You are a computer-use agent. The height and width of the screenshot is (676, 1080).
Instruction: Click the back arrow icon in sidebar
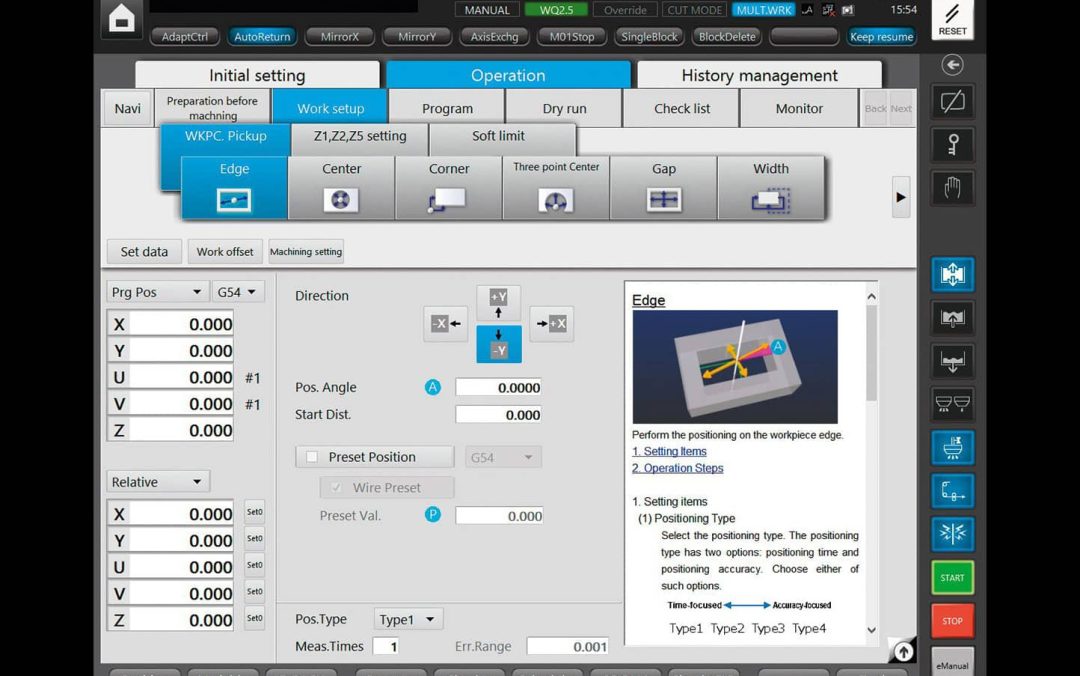(x=953, y=65)
